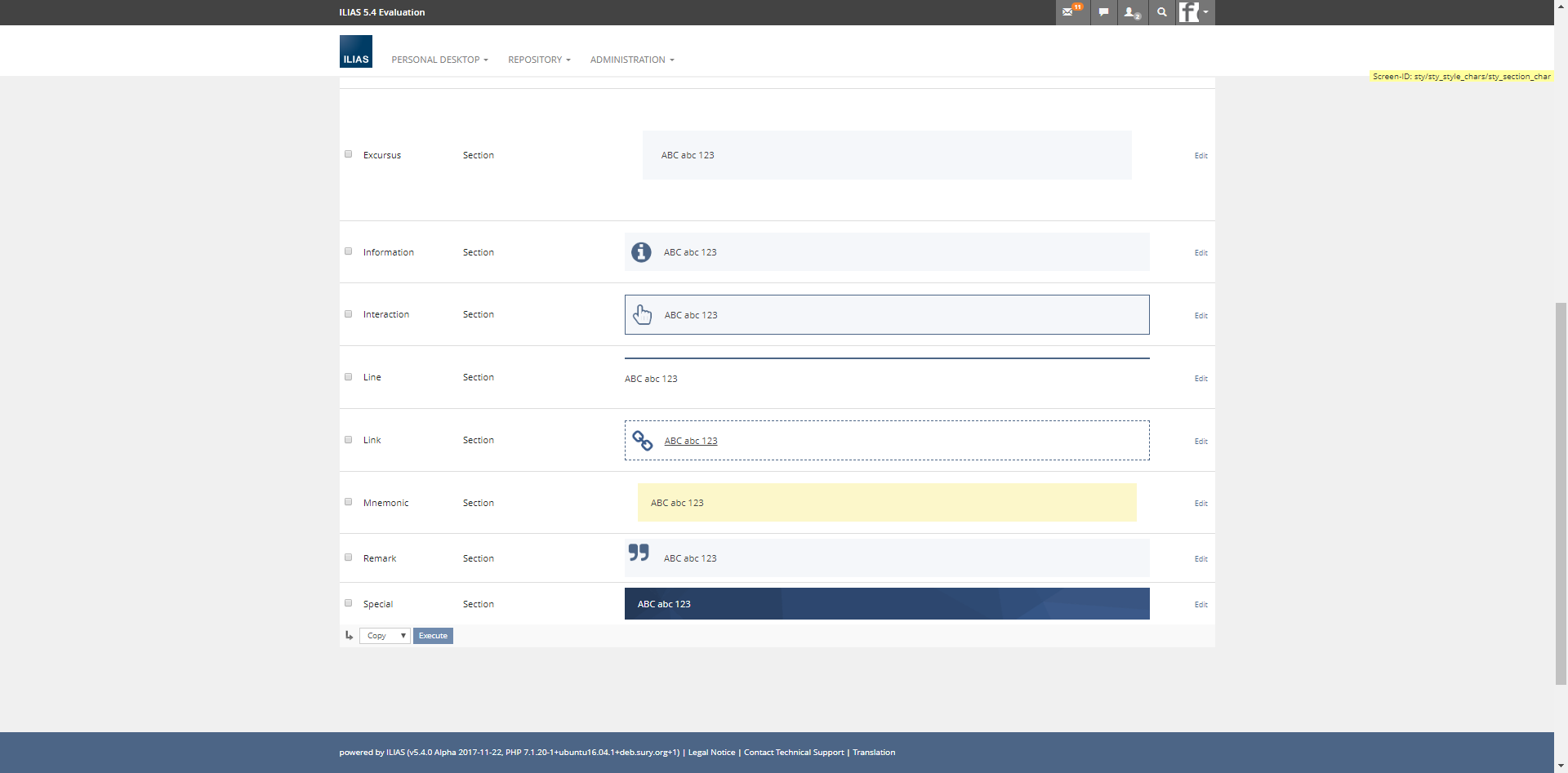The height and width of the screenshot is (773, 1568).
Task: Click Edit for the Link style
Action: [1200, 442]
